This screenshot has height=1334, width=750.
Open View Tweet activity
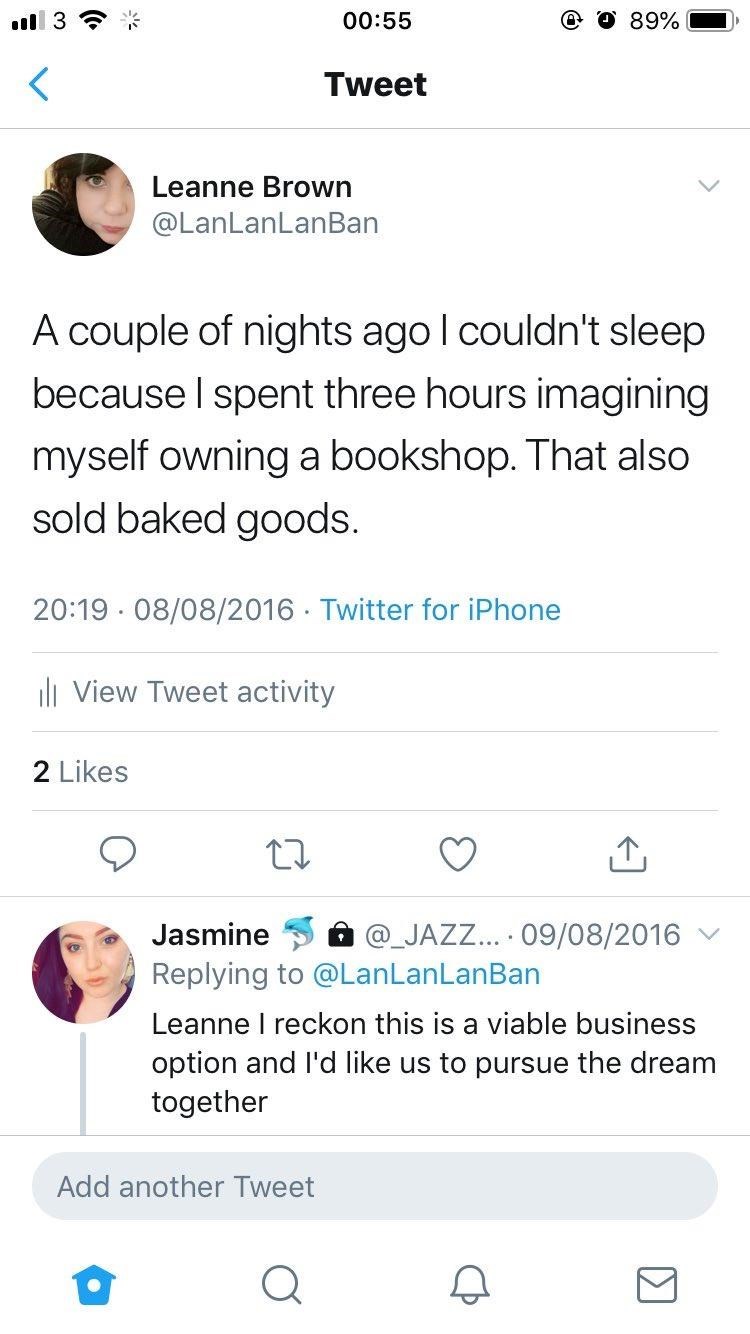(x=203, y=692)
